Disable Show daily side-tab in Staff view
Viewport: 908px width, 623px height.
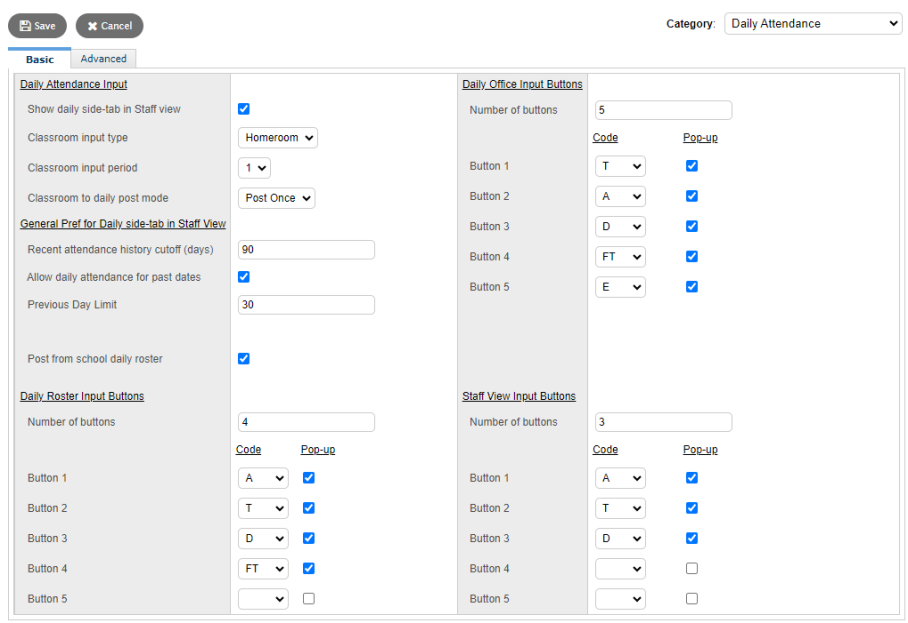(243, 109)
